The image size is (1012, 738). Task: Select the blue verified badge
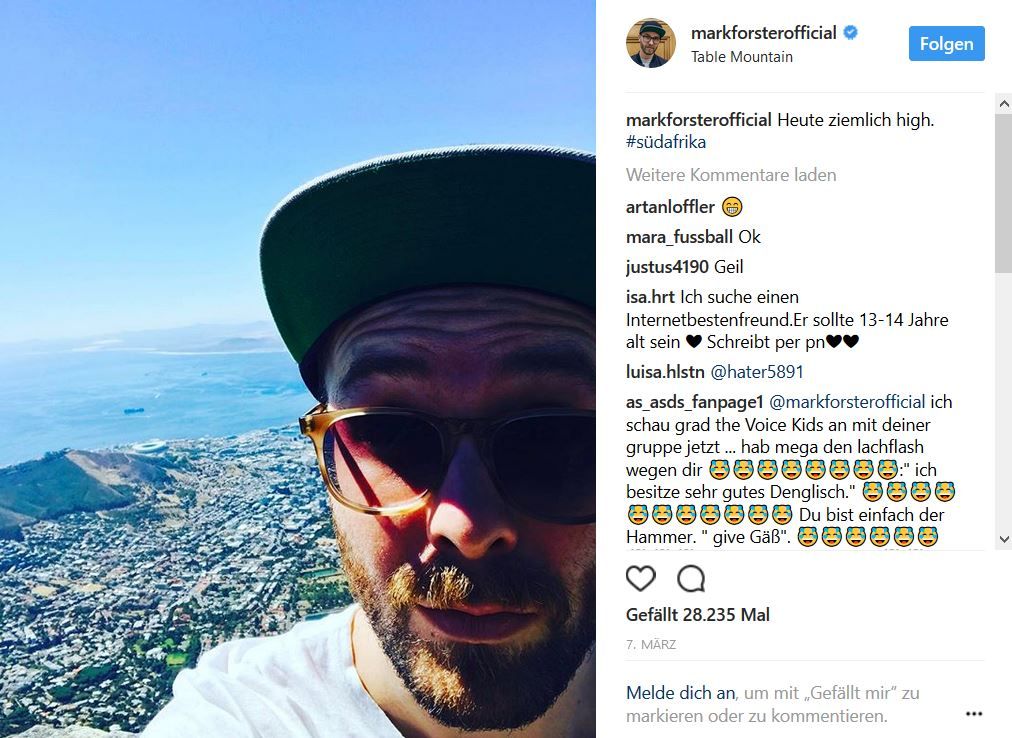(851, 32)
